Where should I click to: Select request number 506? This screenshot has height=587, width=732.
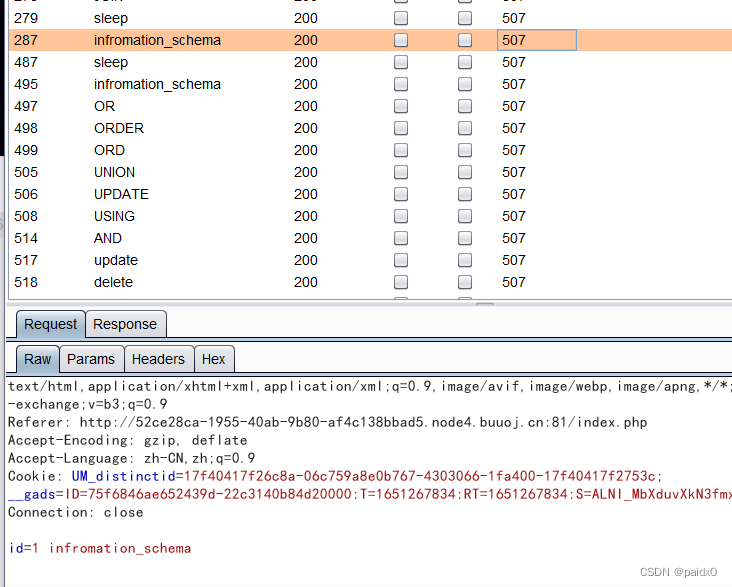(26, 194)
